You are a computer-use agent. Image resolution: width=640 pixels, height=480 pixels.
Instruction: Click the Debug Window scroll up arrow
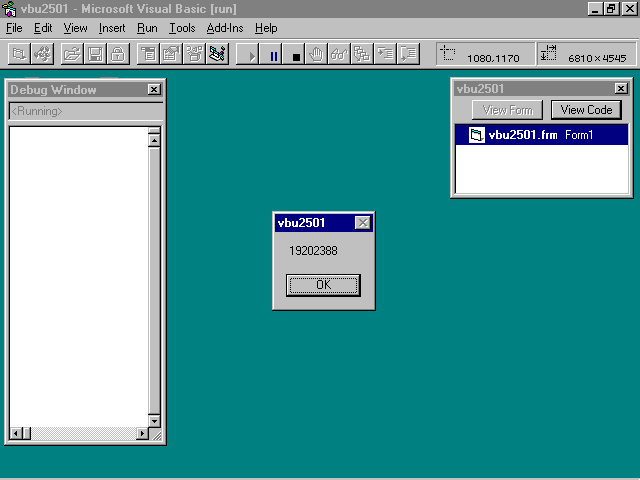154,140
